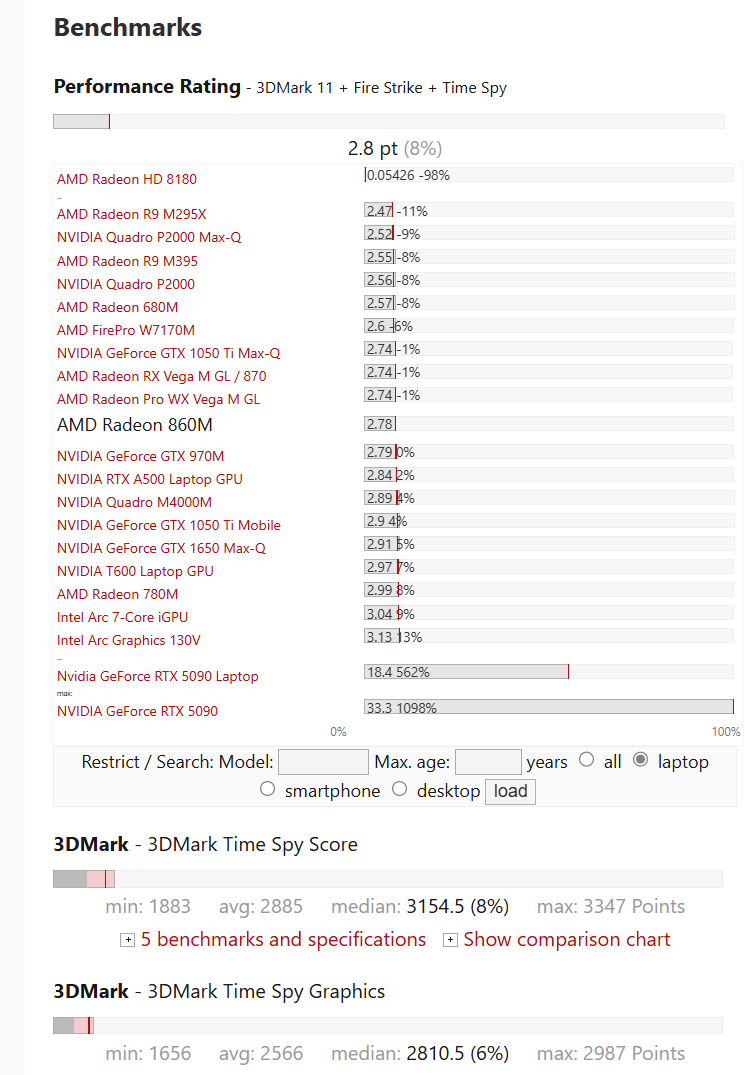
Task: Click the Performance Rating progress bar
Action: [x=389, y=121]
